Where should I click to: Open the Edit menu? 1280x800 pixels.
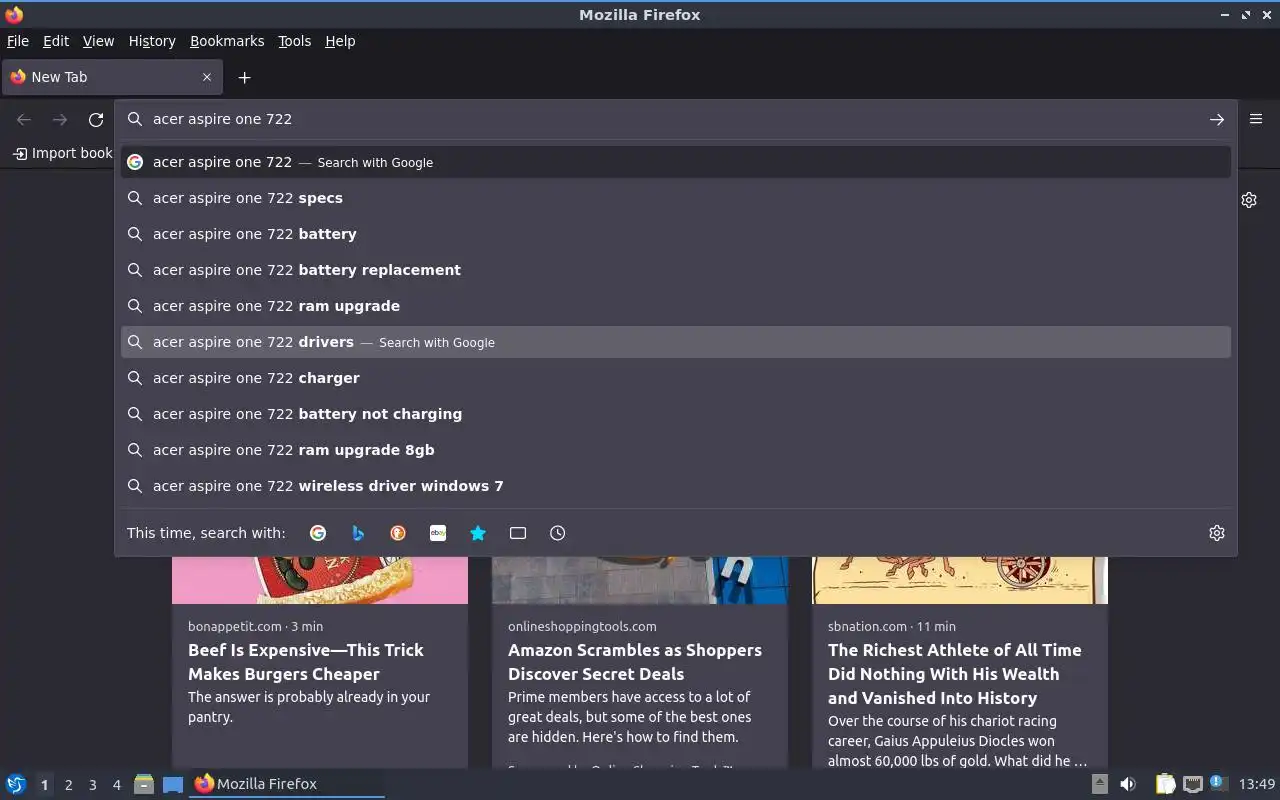[56, 41]
